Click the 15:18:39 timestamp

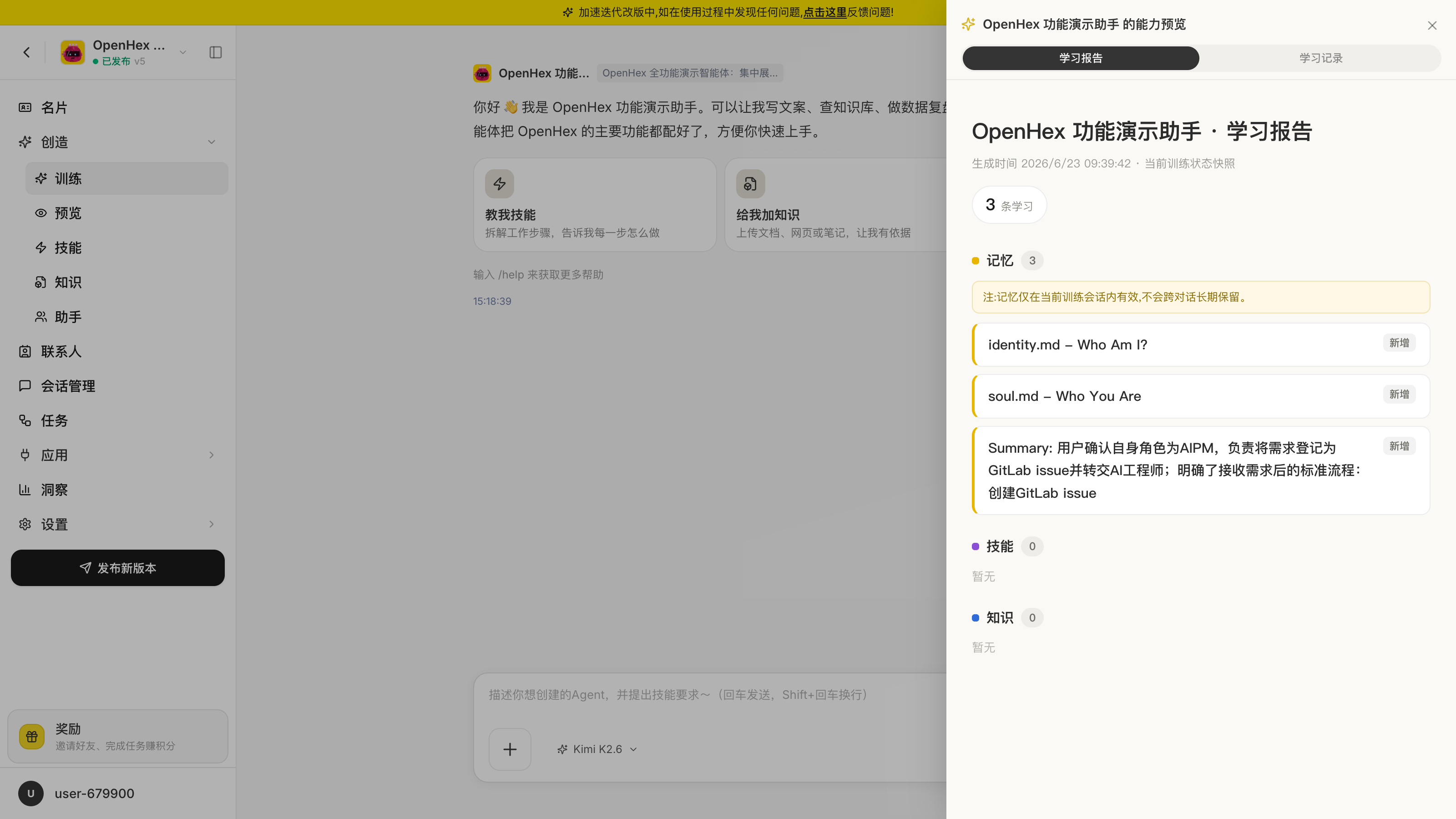coord(492,301)
